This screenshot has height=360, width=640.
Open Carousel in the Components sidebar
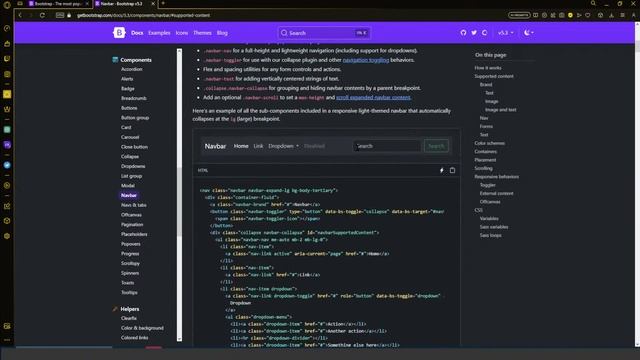coord(130,137)
